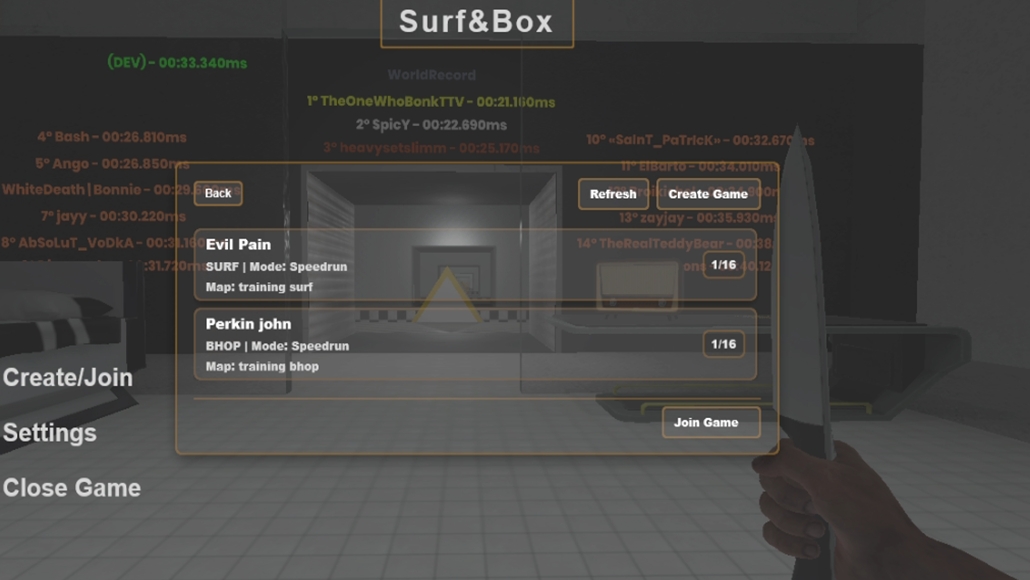Click the WorldRecord leaderboard heading
1030x580 pixels.
click(x=431, y=75)
